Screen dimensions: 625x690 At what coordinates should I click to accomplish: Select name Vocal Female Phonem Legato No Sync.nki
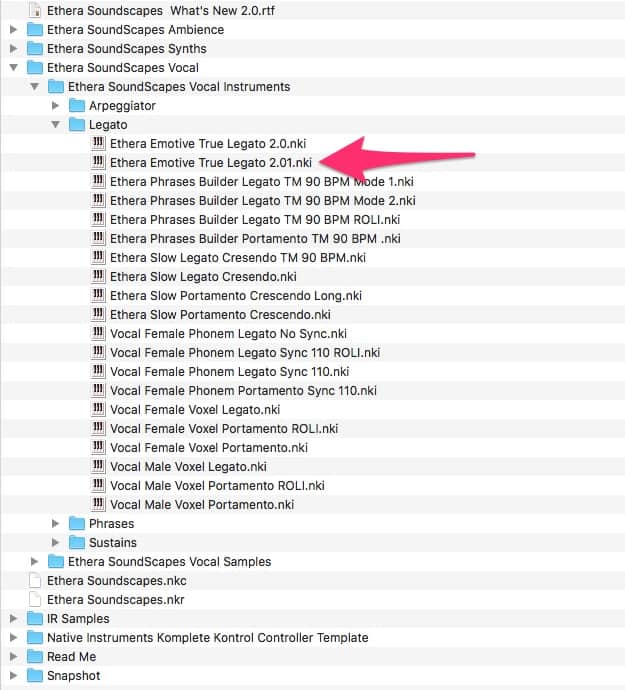pyautogui.click(x=228, y=334)
